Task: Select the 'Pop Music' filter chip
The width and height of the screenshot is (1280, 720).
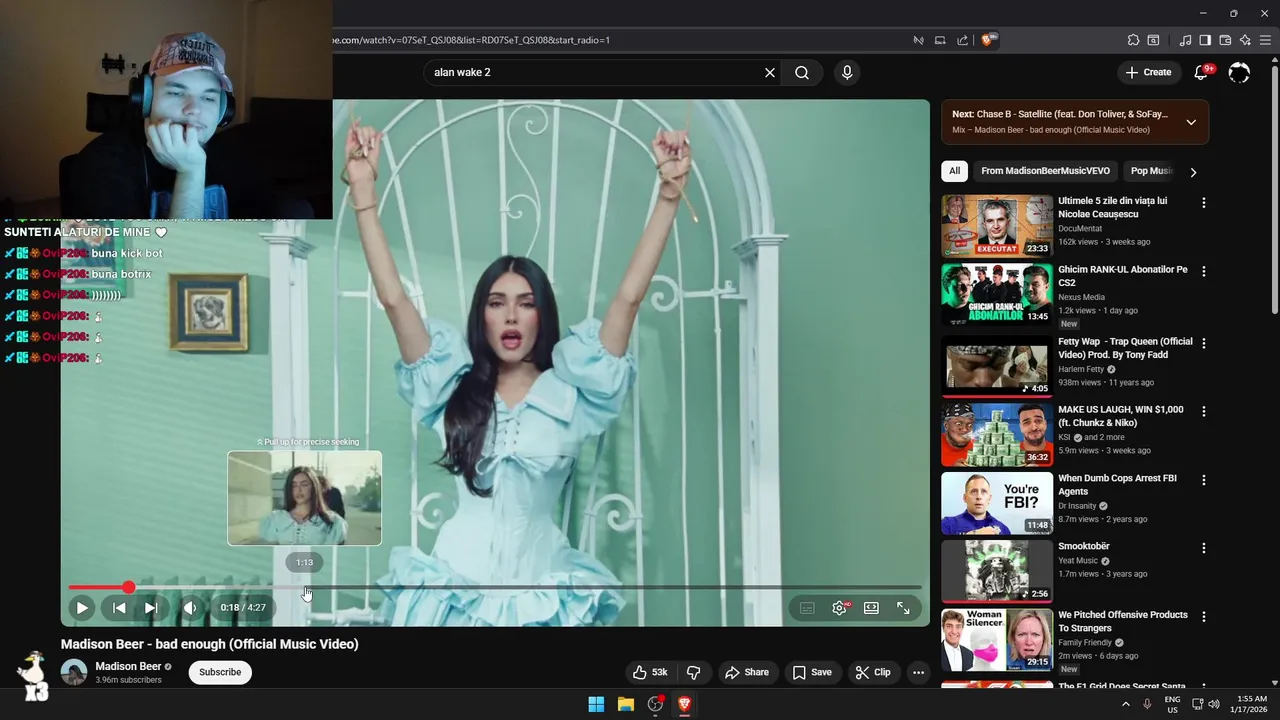Action: point(1151,171)
